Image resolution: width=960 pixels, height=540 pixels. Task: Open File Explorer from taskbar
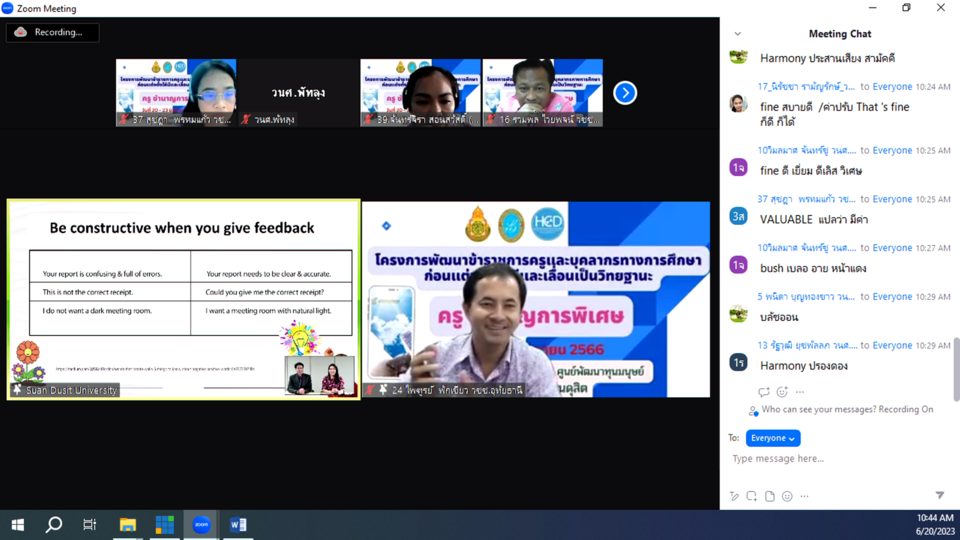tap(127, 525)
